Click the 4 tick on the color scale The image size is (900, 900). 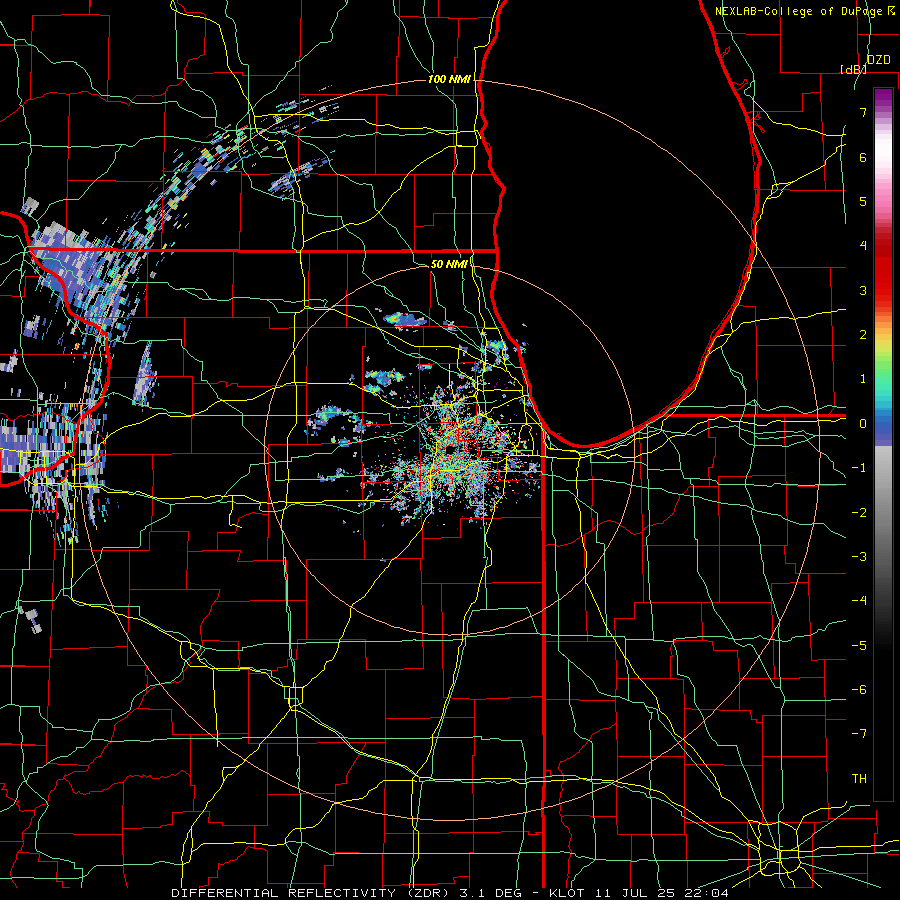coord(863,246)
